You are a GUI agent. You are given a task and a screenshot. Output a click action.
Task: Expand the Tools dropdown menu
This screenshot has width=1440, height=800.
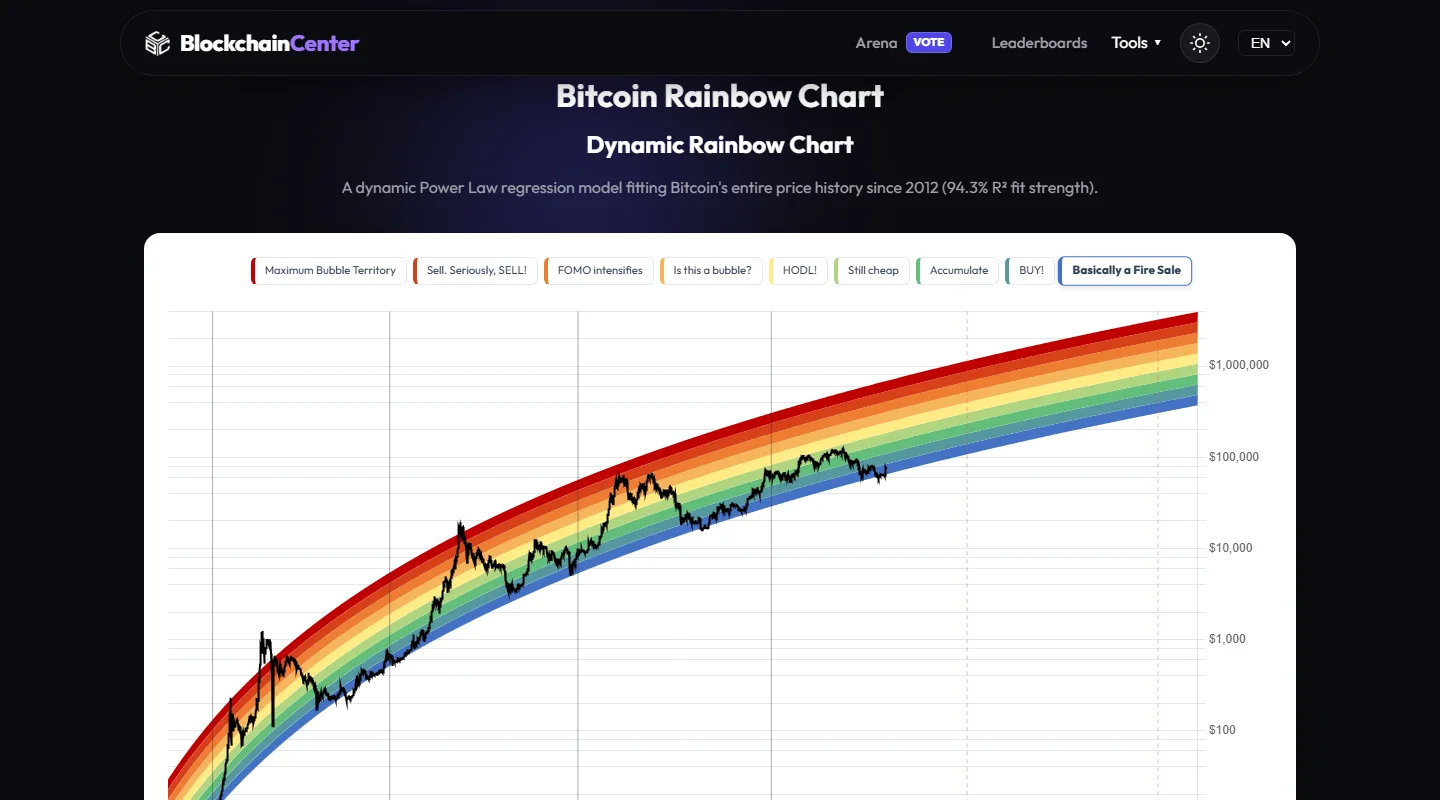(x=1136, y=43)
